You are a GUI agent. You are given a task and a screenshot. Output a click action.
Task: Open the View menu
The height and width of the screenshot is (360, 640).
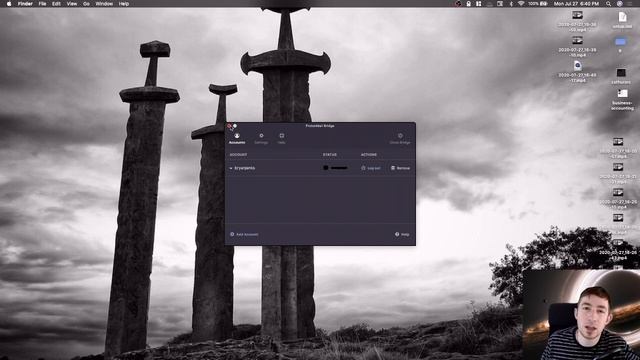click(72, 4)
